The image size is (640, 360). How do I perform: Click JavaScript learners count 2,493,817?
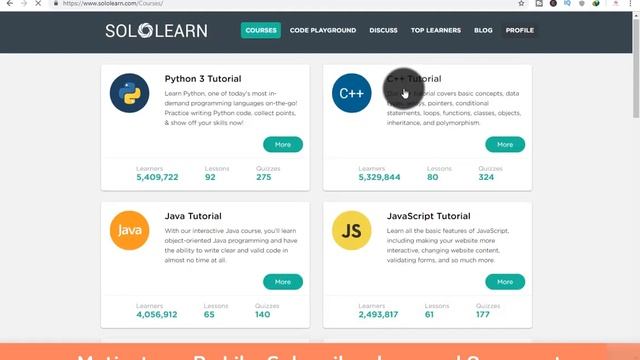(378, 314)
